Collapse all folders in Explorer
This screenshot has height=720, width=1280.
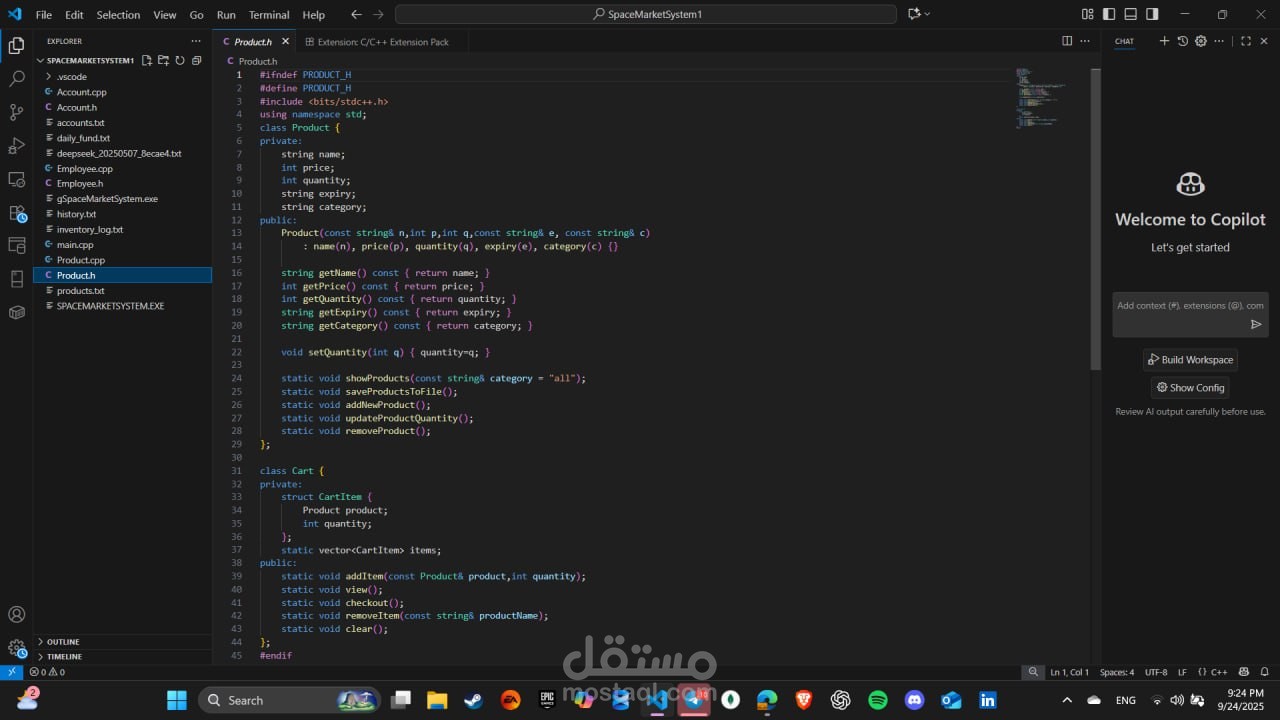coord(196,60)
